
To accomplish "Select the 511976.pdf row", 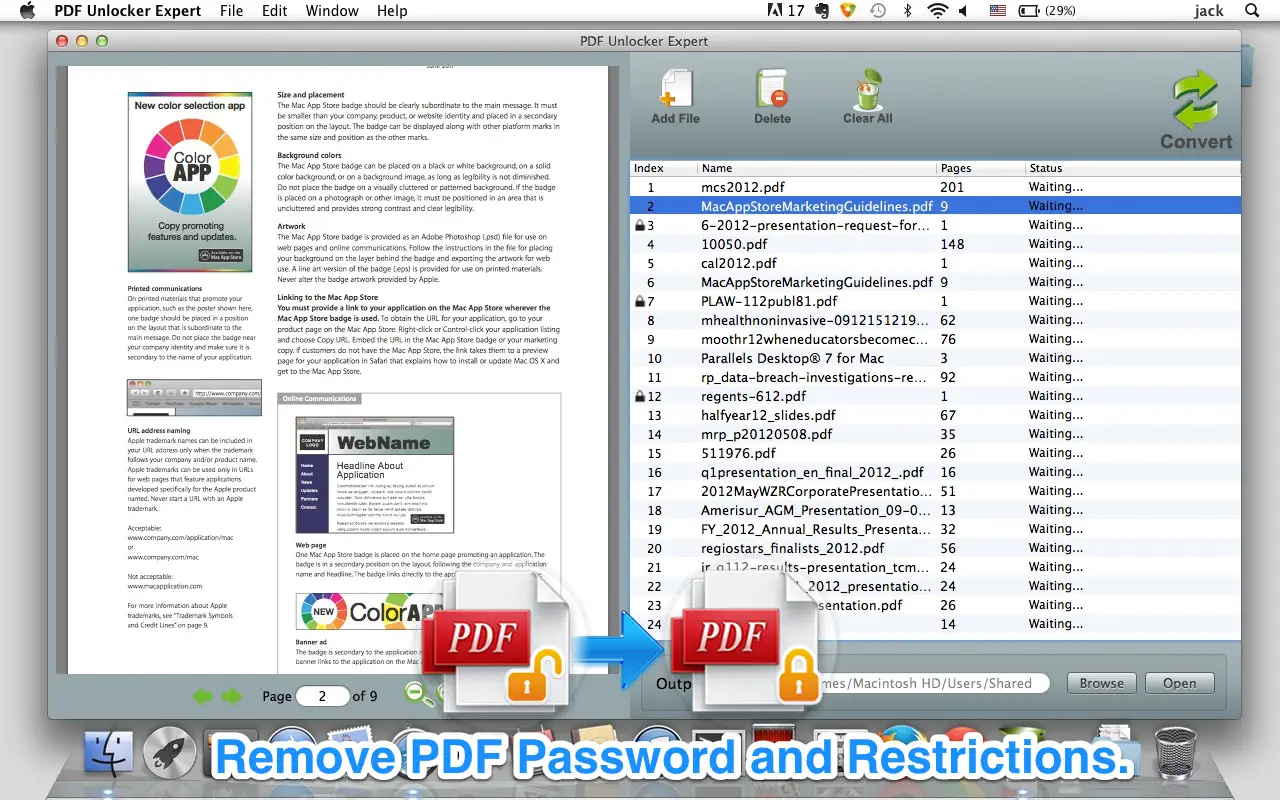I will click(935, 453).
